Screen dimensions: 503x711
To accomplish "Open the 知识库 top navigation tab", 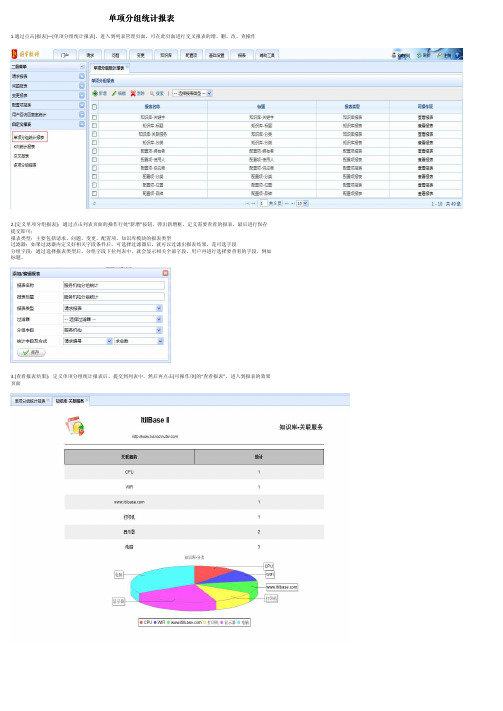I will pyautogui.click(x=166, y=55).
